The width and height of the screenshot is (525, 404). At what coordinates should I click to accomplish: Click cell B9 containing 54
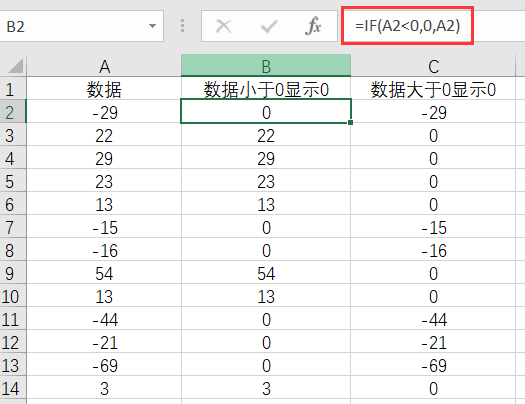pos(266,272)
